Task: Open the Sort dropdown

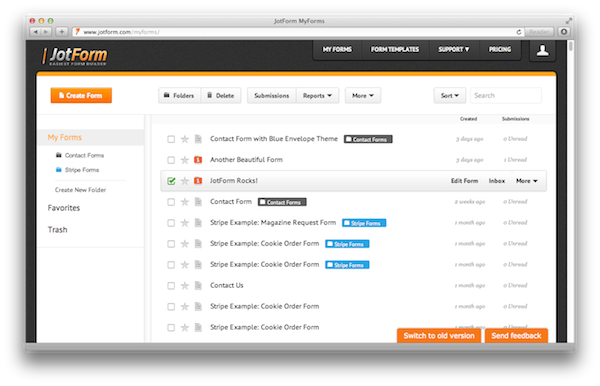Action: pos(450,96)
